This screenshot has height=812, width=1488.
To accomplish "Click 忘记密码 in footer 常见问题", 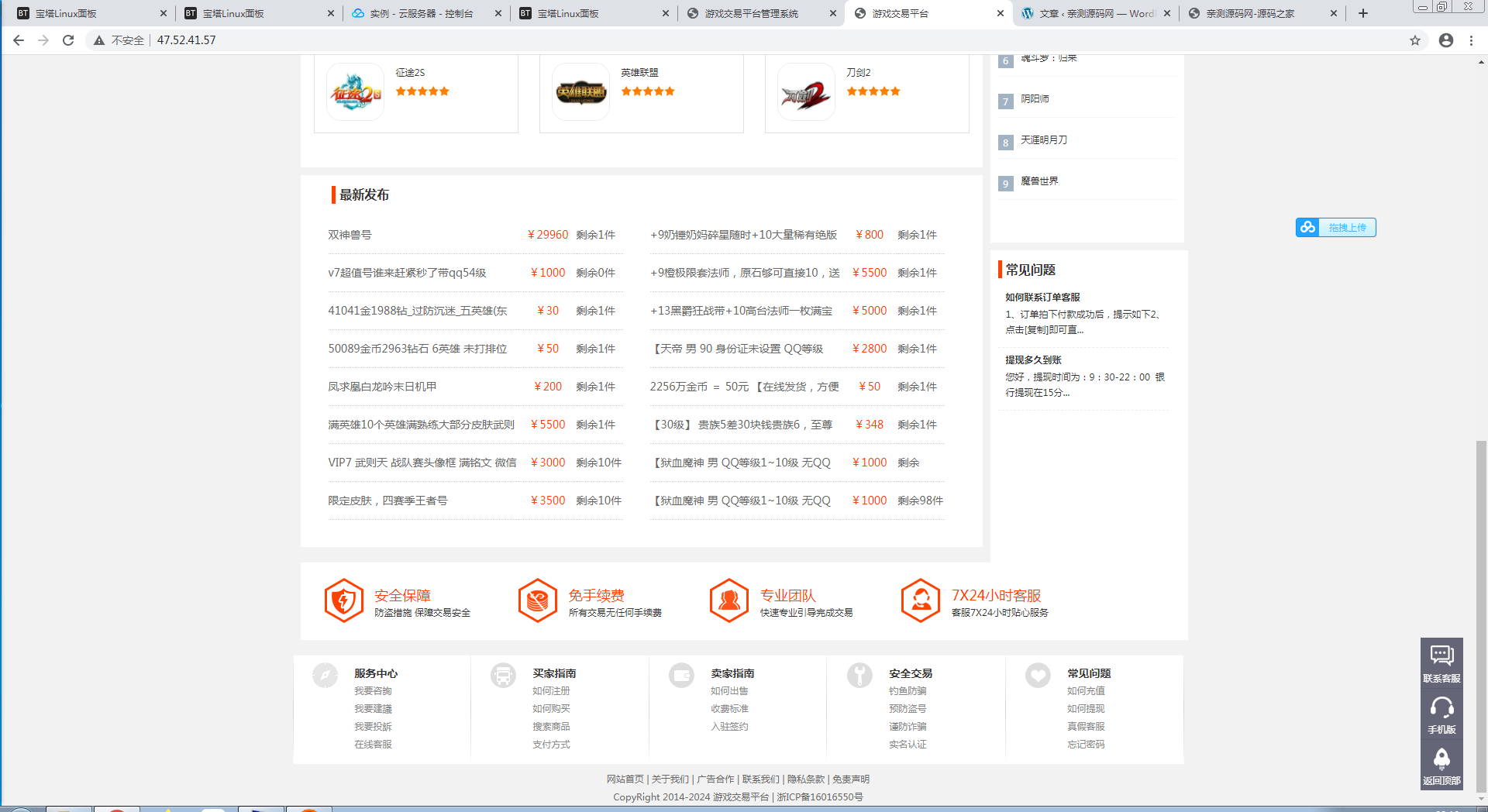I will [x=1086, y=745].
